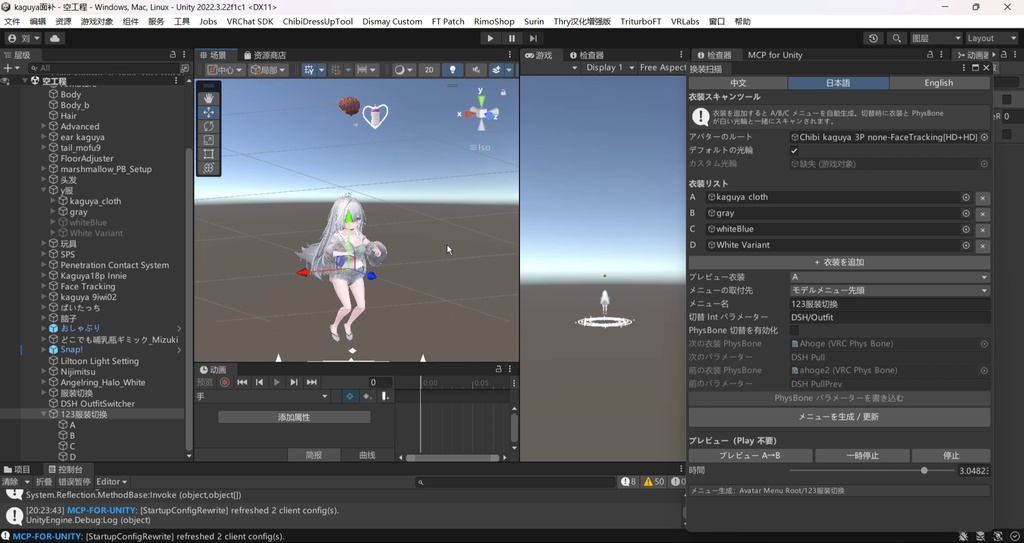Viewport: 1024px width, 543px height.
Task: Open object picker for gray outfit
Action: (966, 213)
